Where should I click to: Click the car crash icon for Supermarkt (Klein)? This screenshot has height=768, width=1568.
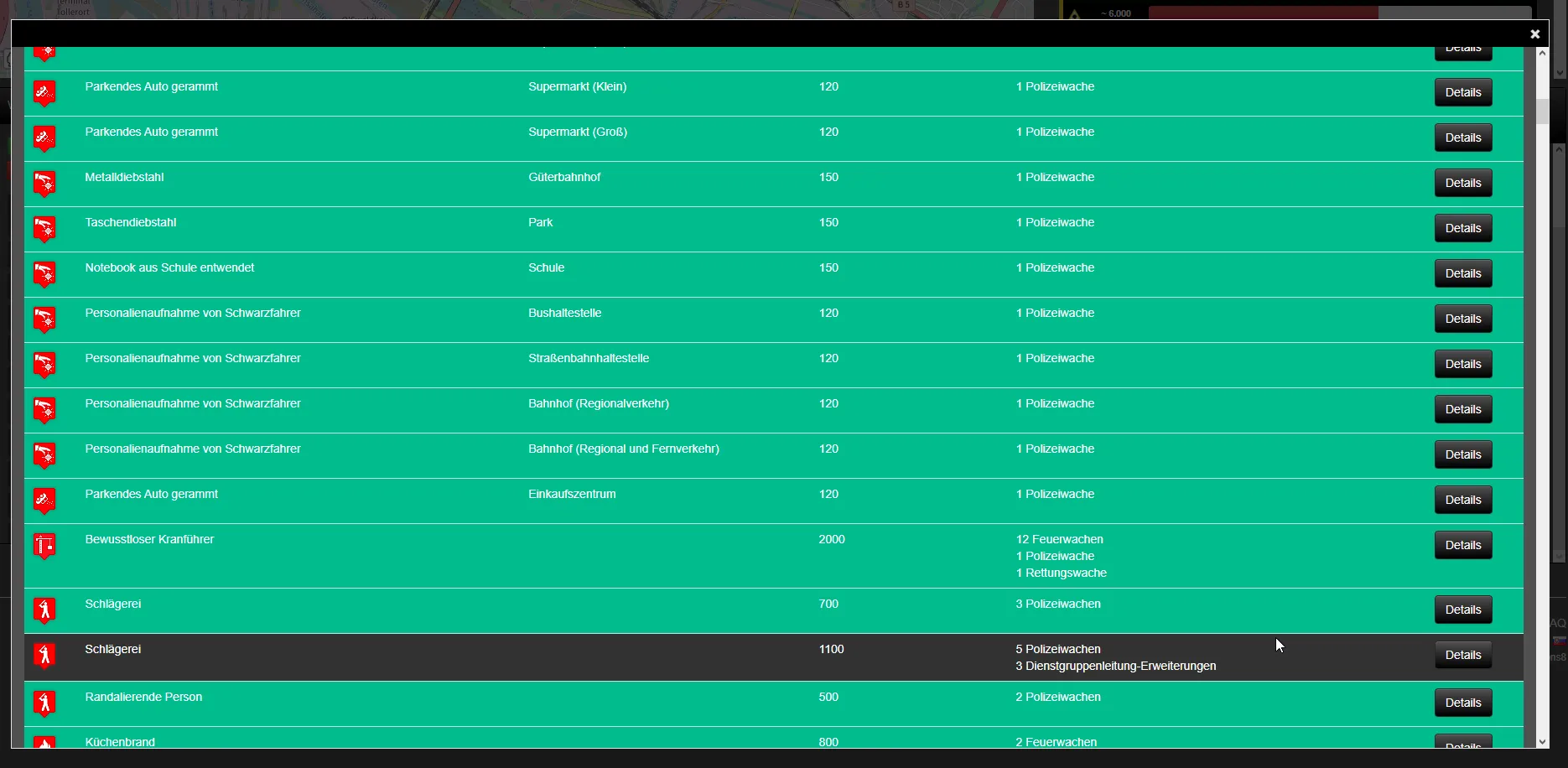[44, 92]
